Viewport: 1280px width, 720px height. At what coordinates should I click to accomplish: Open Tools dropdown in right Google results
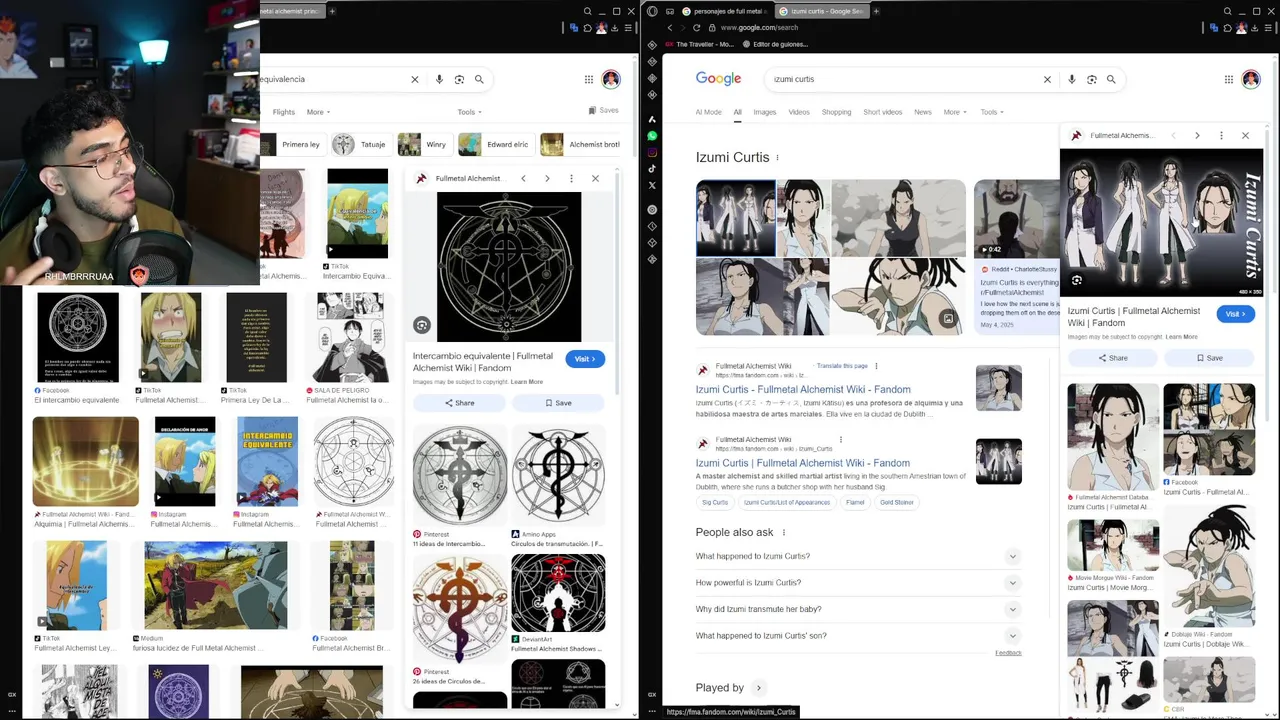992,112
